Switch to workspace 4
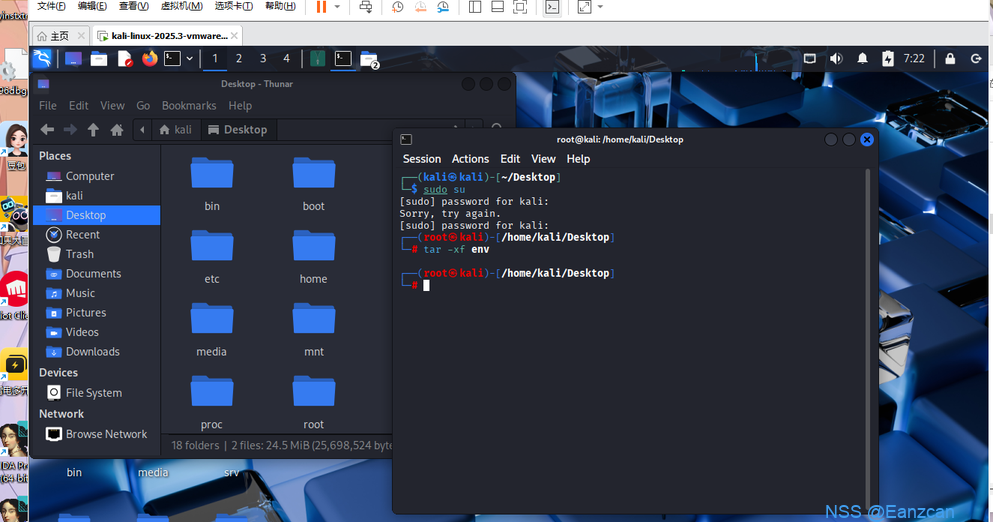993x522 pixels. (286, 59)
